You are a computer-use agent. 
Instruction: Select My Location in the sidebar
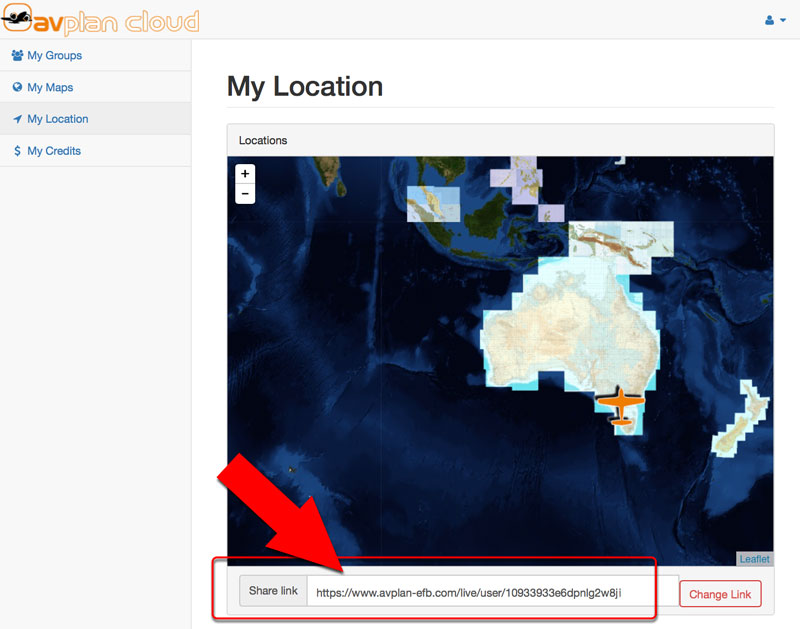coord(95,119)
